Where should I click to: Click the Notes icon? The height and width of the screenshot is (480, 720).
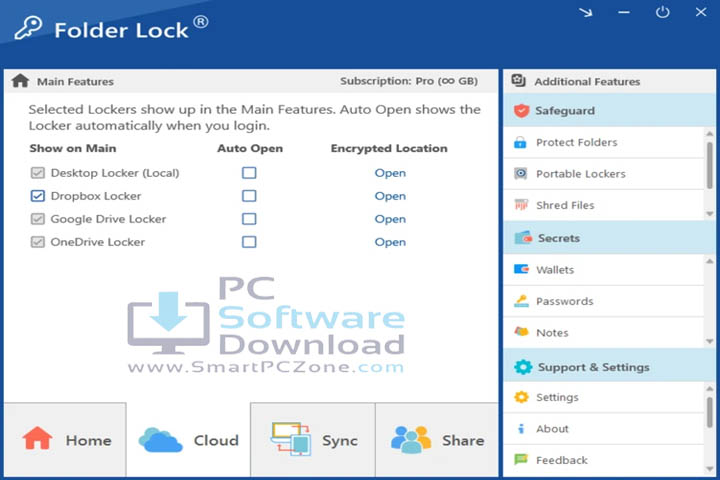coord(521,332)
